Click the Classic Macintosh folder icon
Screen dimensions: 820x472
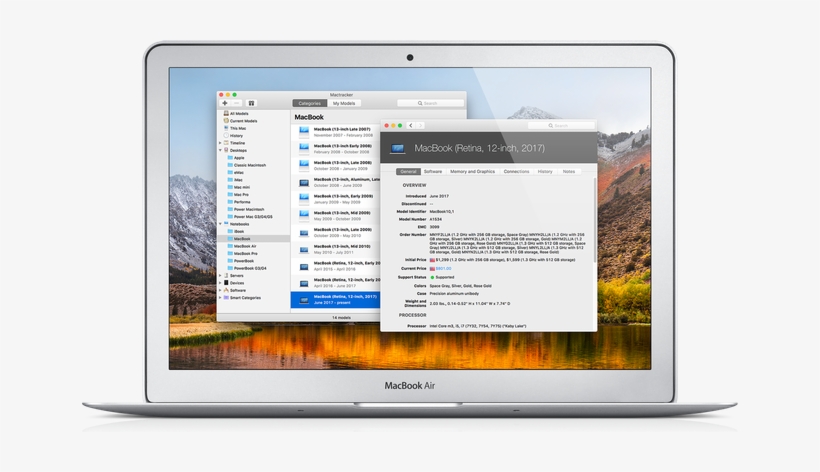(x=230, y=165)
